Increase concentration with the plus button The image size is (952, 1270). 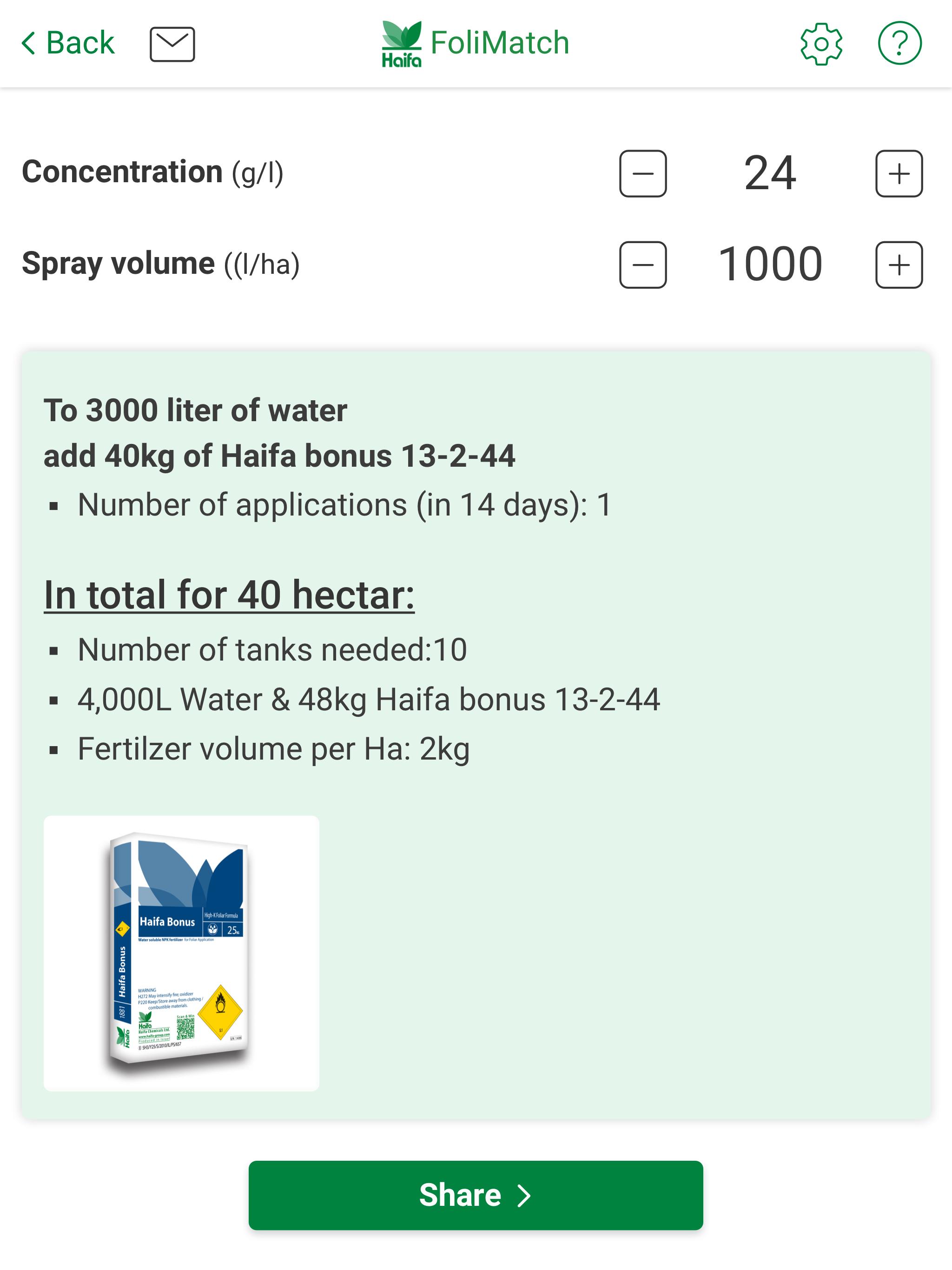[x=899, y=173]
